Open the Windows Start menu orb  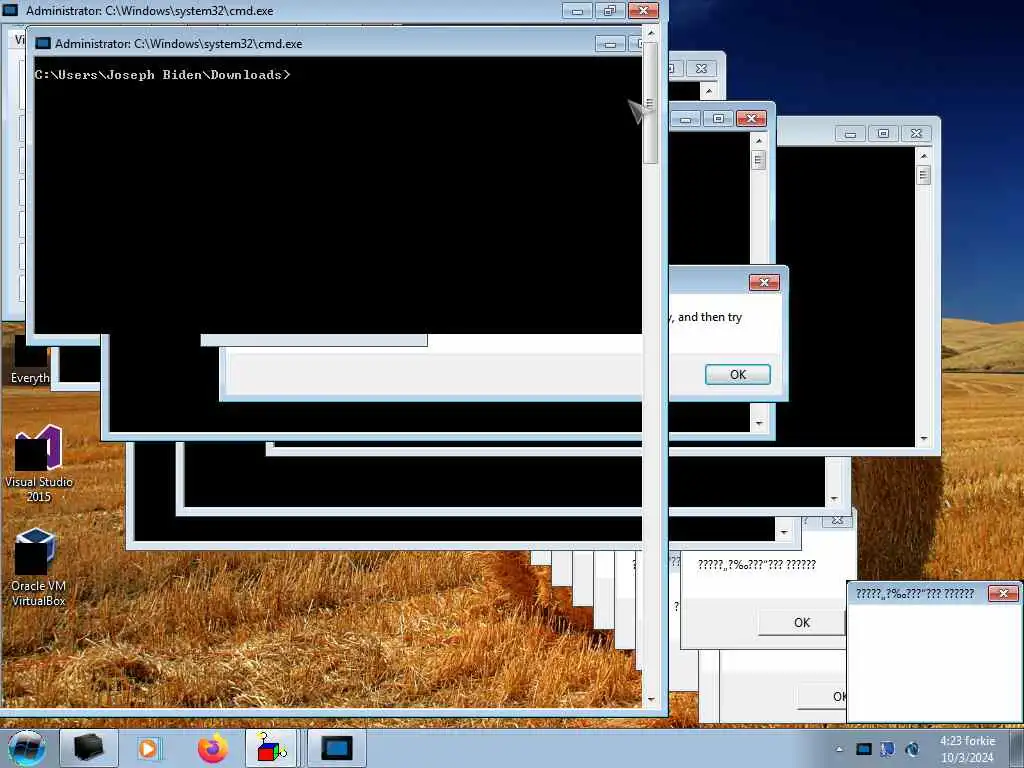(x=26, y=748)
